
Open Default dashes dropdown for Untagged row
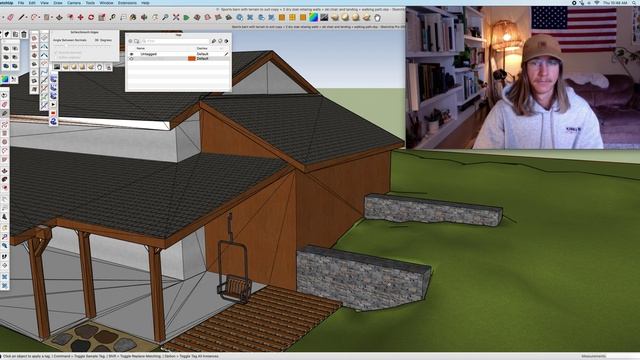tap(203, 54)
